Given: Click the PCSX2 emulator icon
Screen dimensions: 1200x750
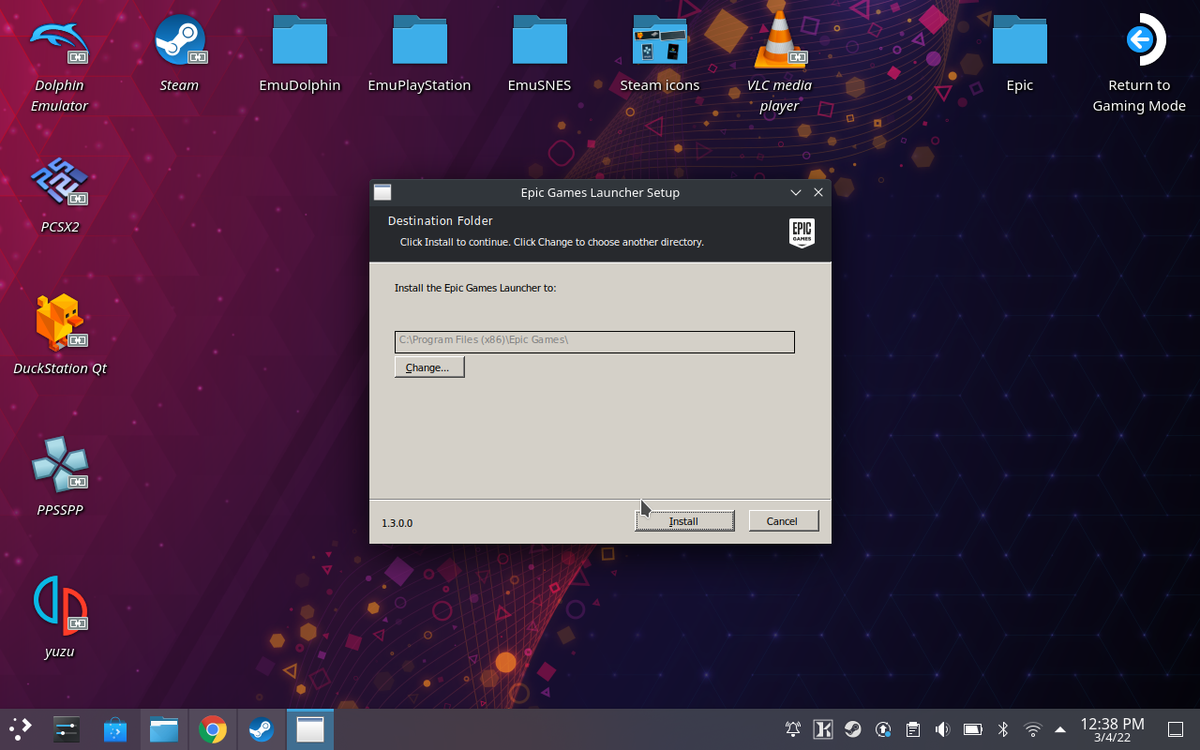Looking at the screenshot, I should [60, 183].
